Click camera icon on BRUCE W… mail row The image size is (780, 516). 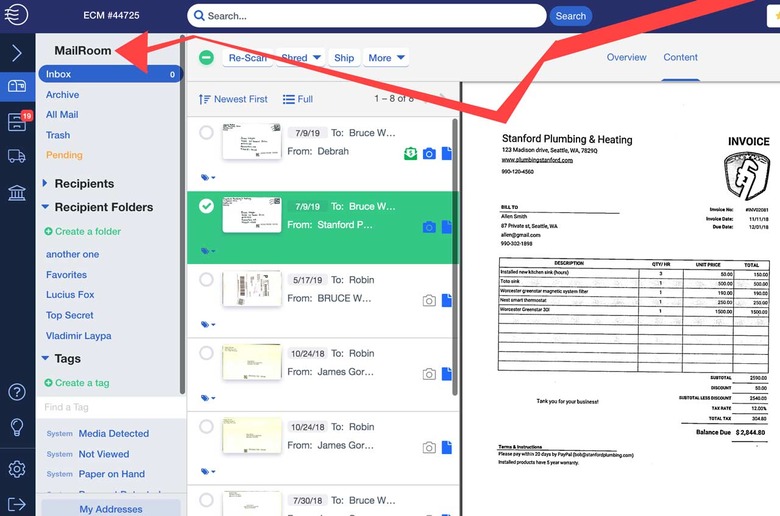click(x=429, y=301)
